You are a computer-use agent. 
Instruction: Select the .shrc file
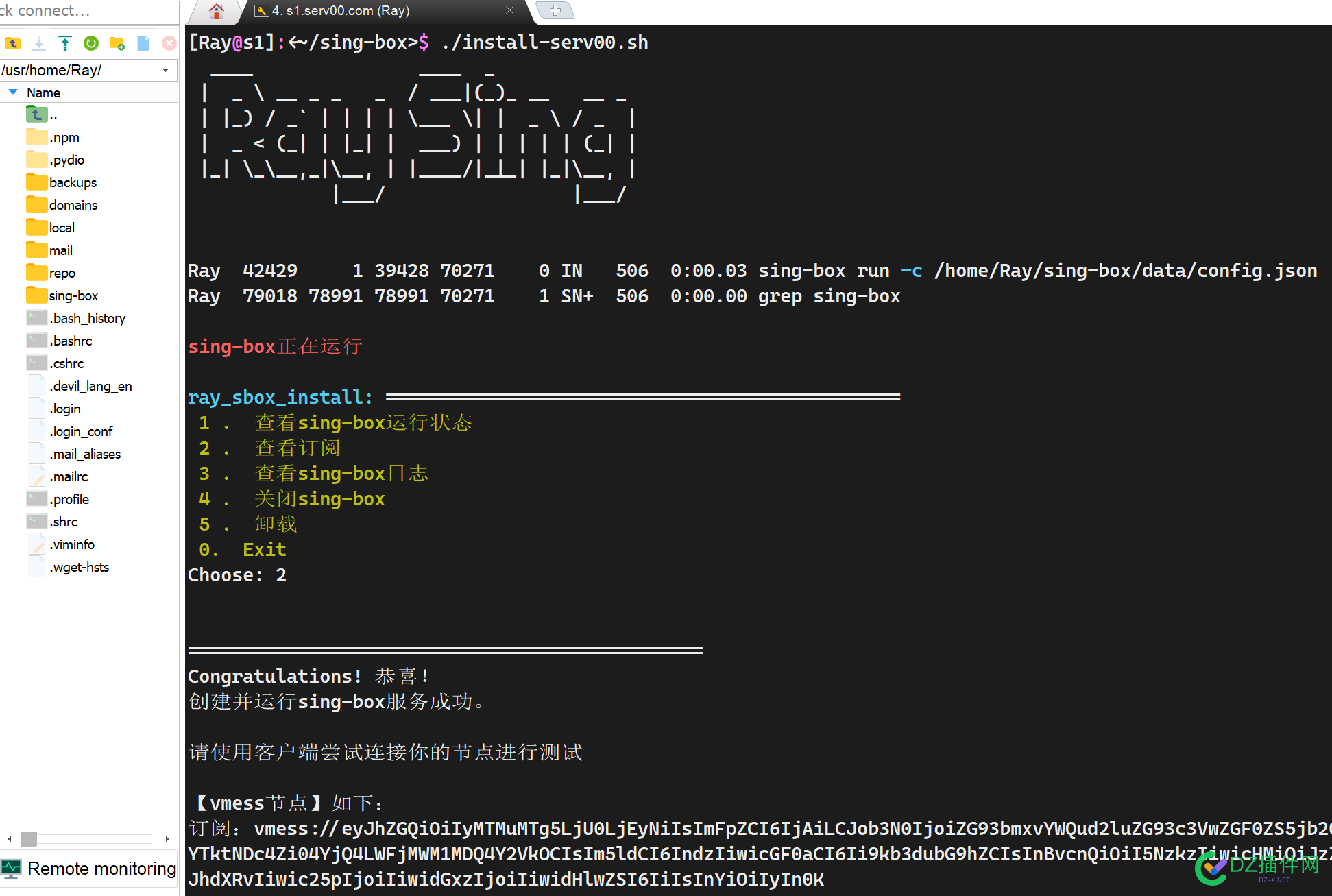pos(52,522)
